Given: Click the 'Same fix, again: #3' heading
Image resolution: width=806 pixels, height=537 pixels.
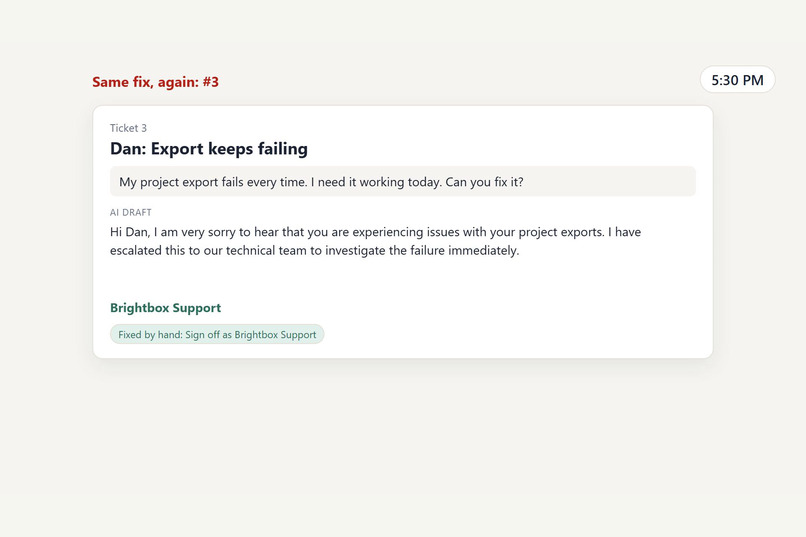Looking at the screenshot, I should pyautogui.click(x=155, y=82).
